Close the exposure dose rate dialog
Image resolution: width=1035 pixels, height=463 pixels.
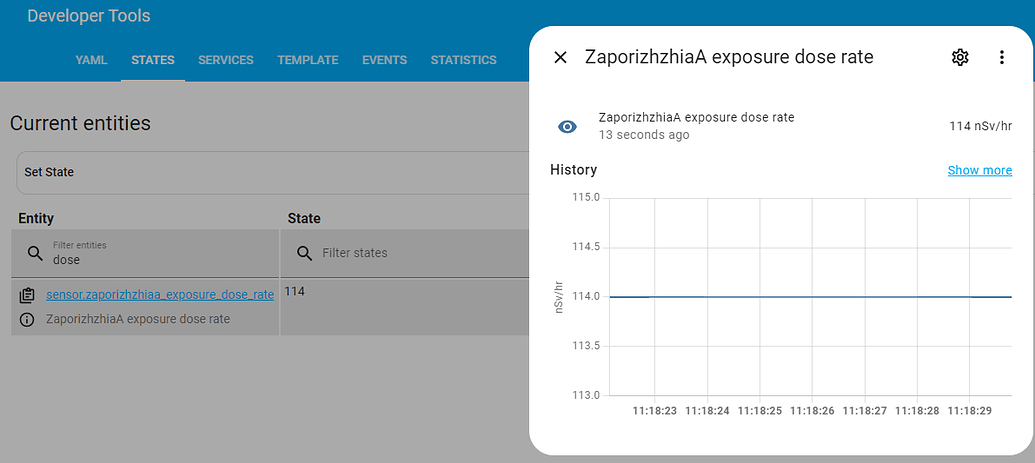(561, 57)
